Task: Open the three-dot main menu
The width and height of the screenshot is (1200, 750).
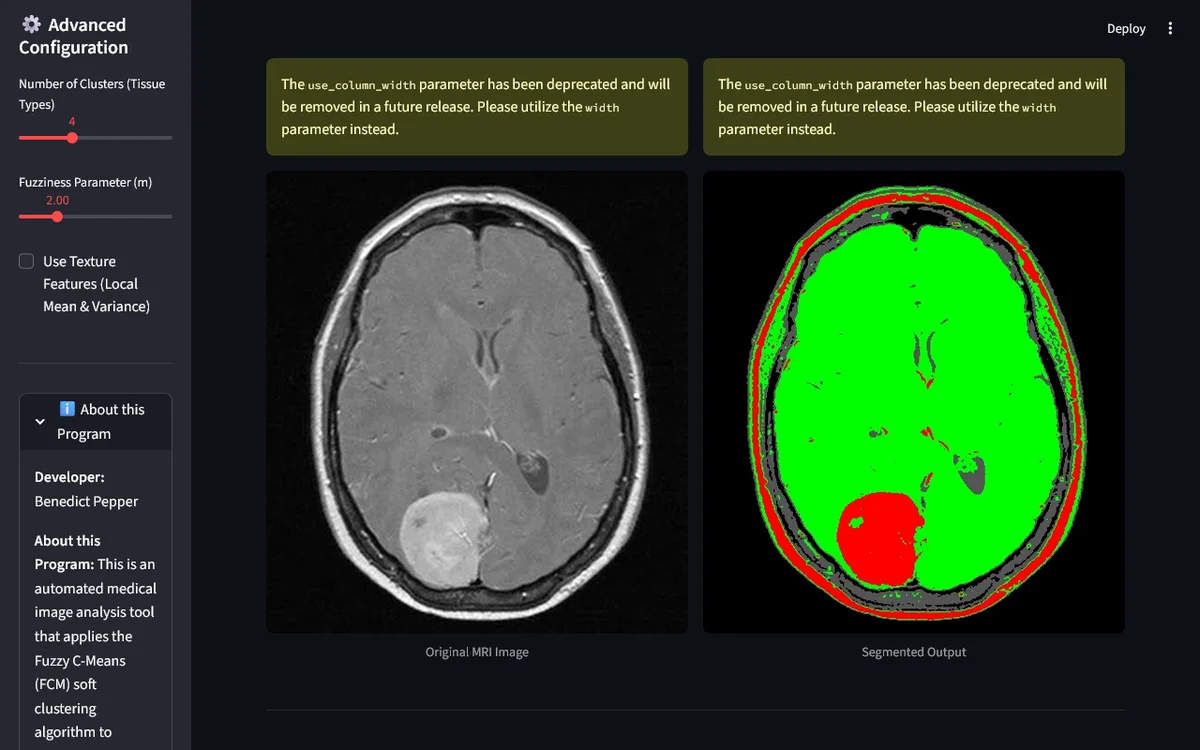Action: click(x=1170, y=29)
